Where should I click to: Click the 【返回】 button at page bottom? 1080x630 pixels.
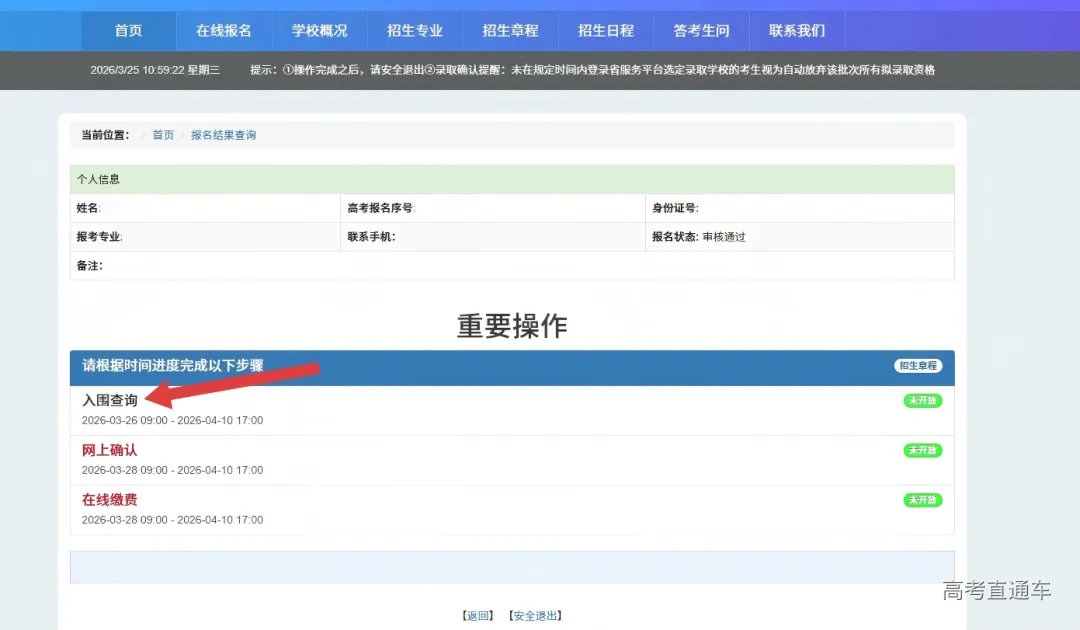coord(477,616)
